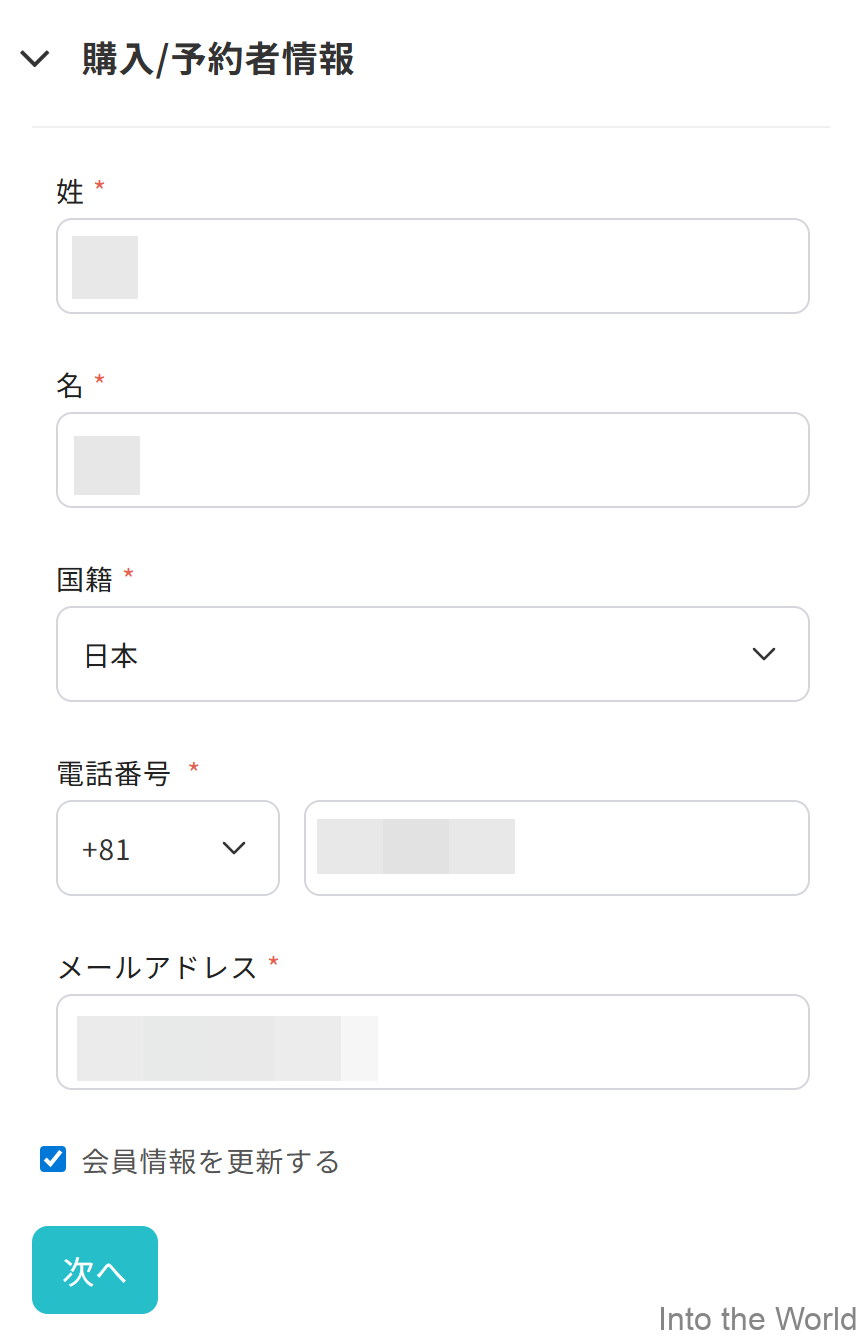Open the +81 country code dropdown
Viewport: 866px width, 1340px height.
pos(168,848)
